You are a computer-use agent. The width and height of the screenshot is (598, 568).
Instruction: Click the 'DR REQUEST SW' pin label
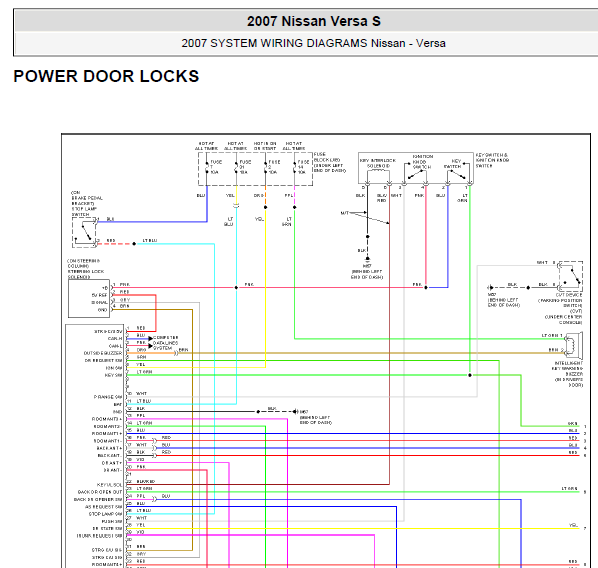(x=103, y=360)
